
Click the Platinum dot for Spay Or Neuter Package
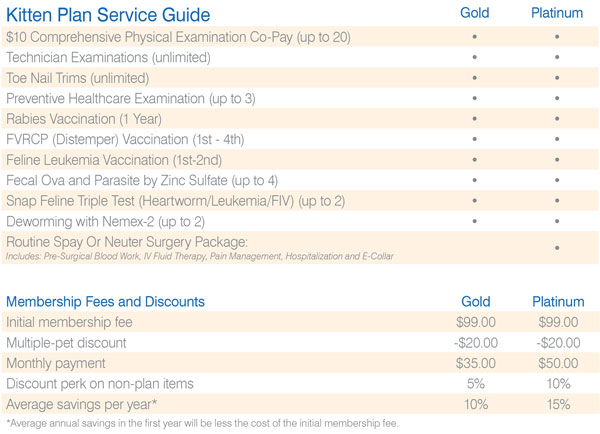coord(557,248)
